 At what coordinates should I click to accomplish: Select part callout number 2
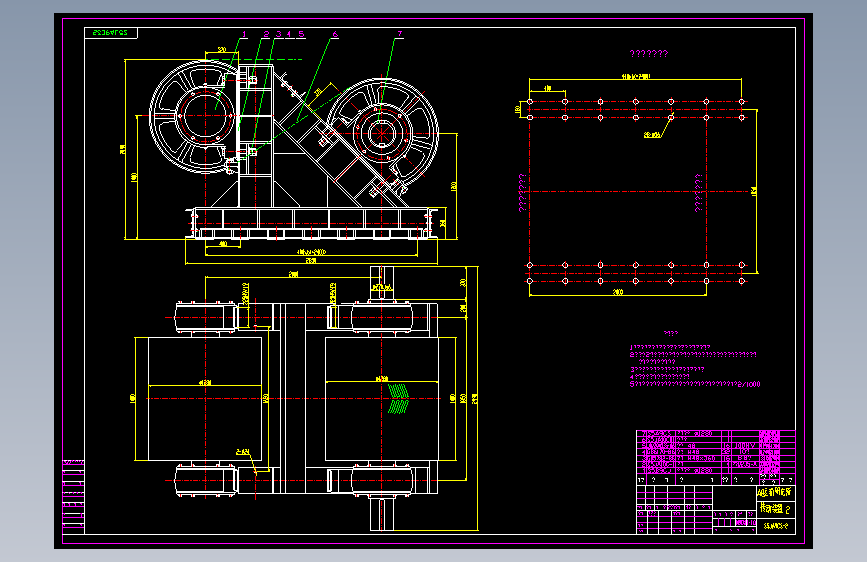[x=267, y=34]
